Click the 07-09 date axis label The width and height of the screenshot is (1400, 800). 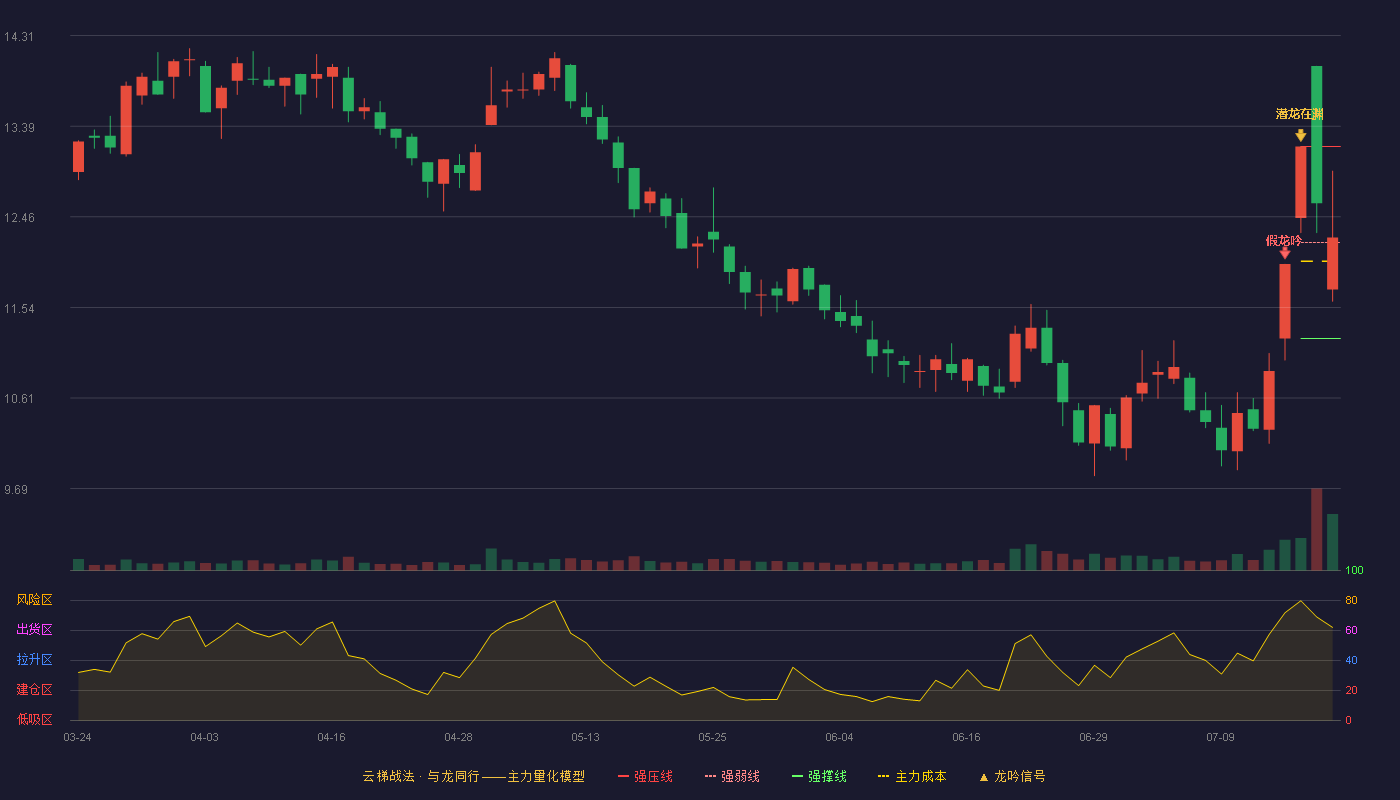(1220, 737)
